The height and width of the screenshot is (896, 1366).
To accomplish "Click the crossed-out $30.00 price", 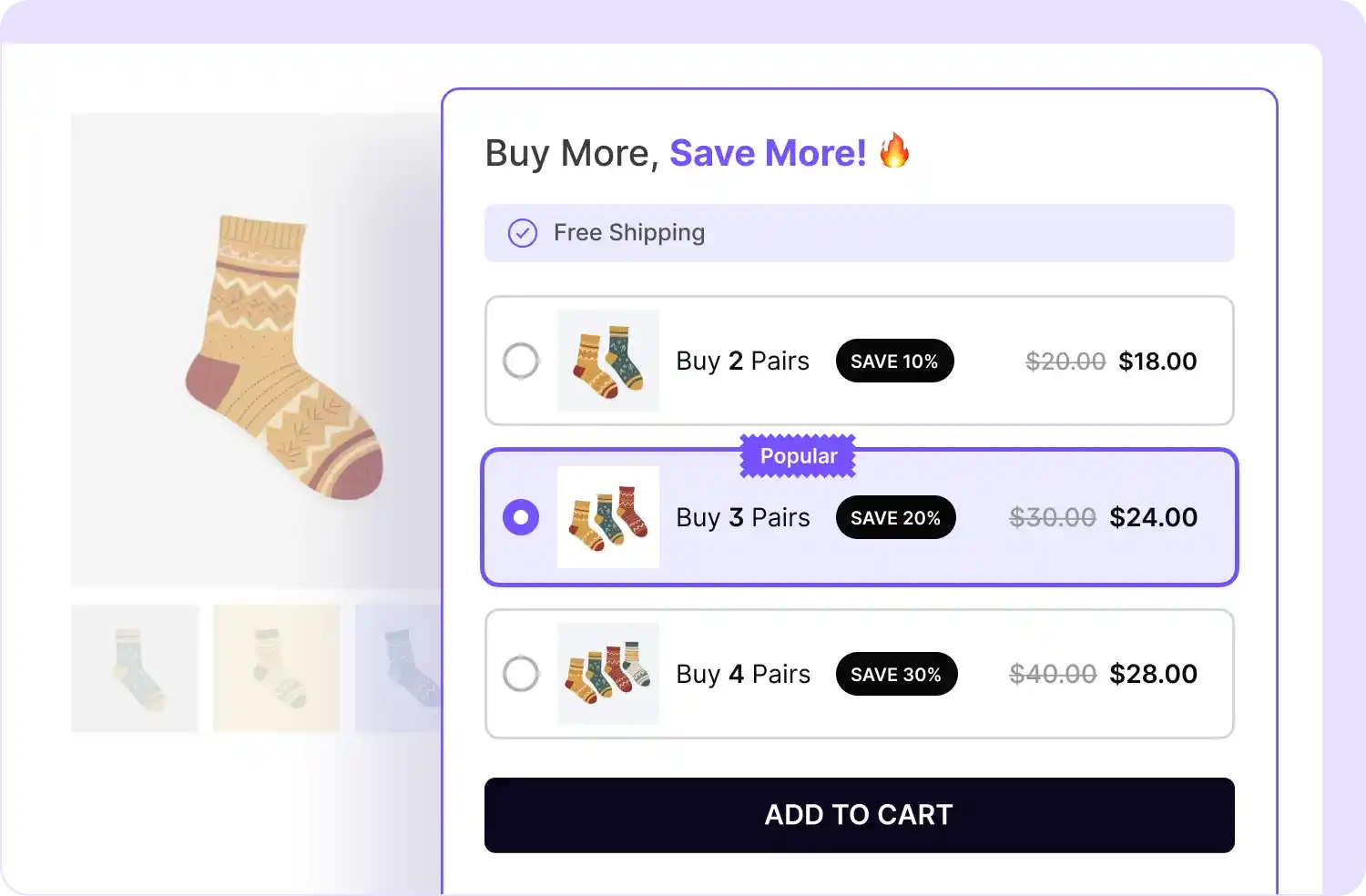I will tap(1052, 517).
